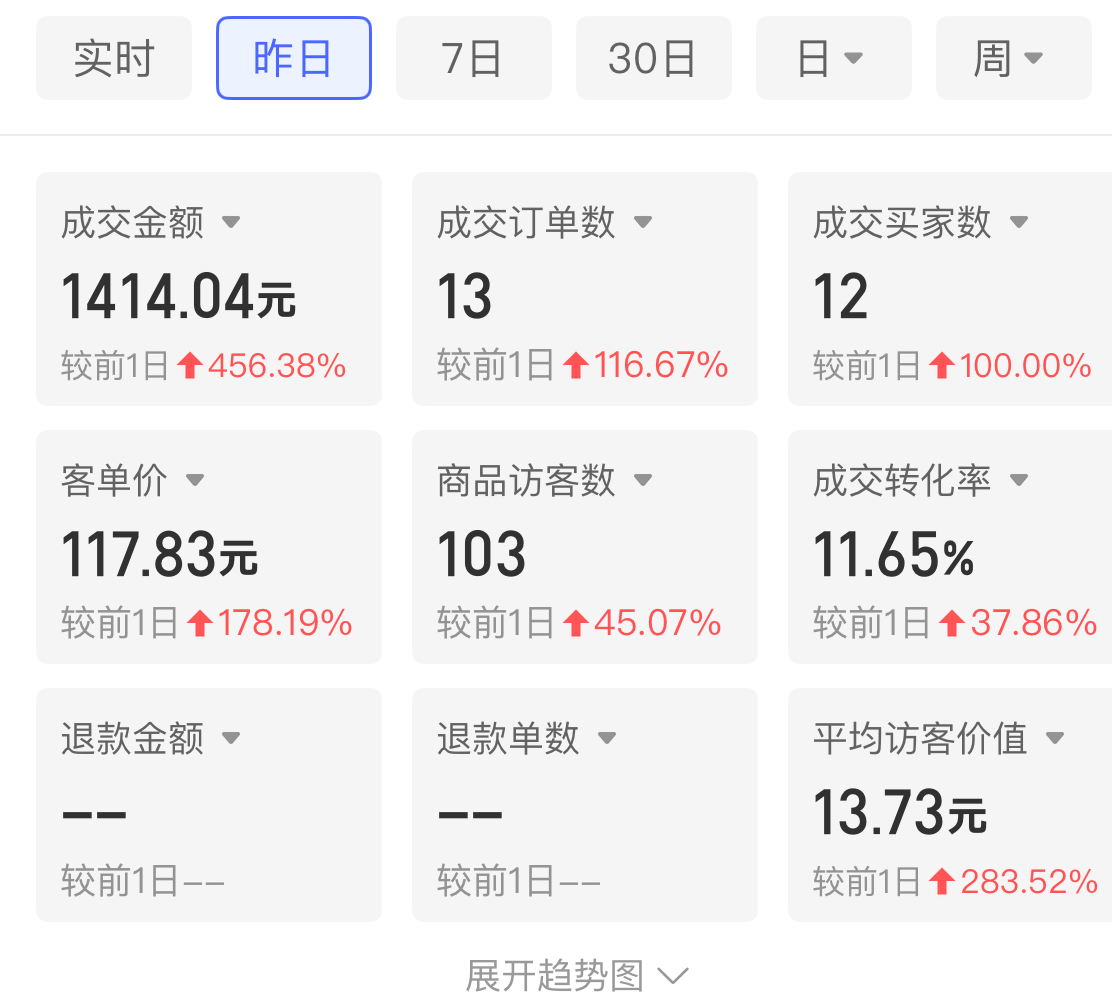Switch to the 30日 tab

click(x=653, y=58)
